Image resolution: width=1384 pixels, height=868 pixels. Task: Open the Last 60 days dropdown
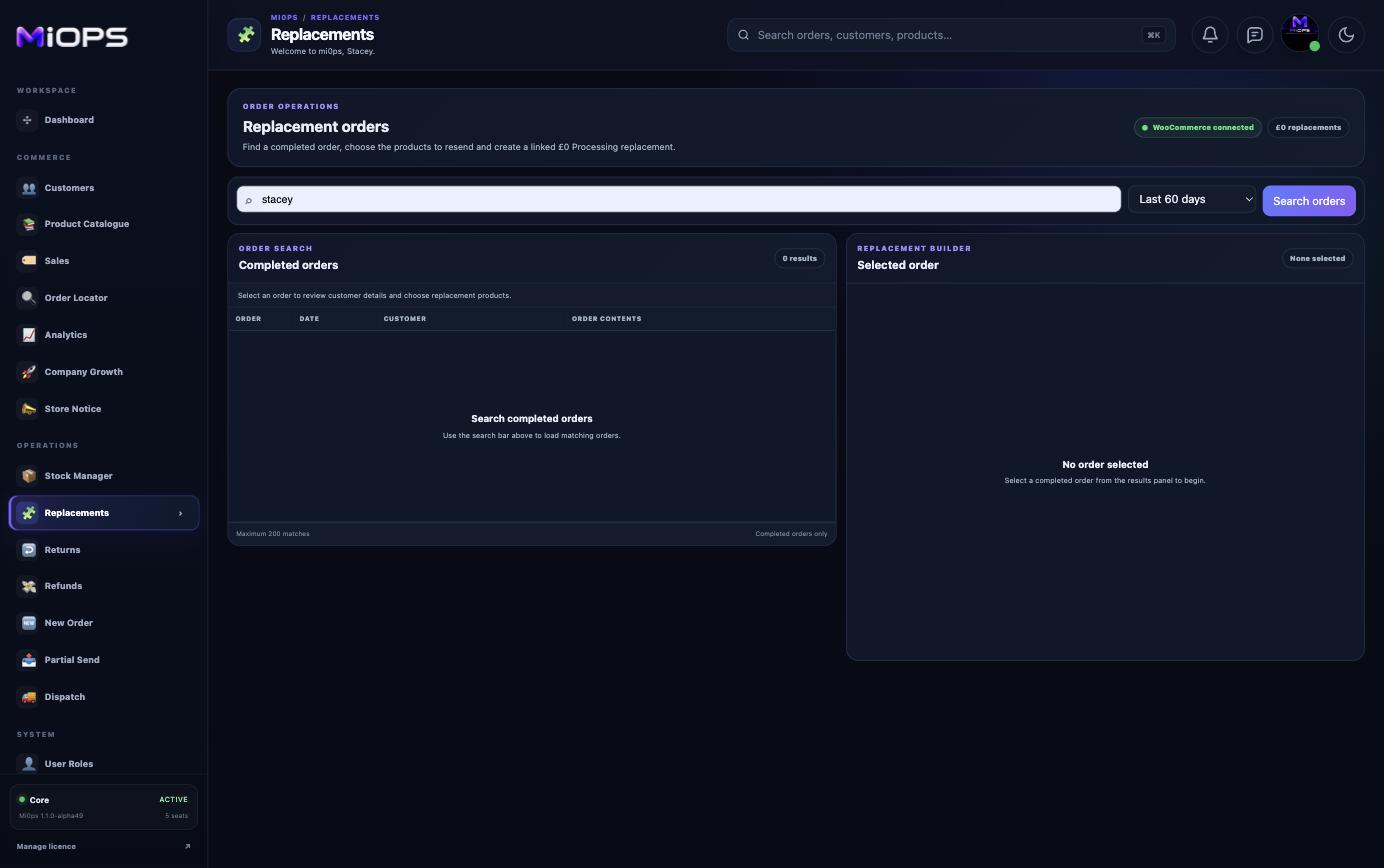point(1192,199)
